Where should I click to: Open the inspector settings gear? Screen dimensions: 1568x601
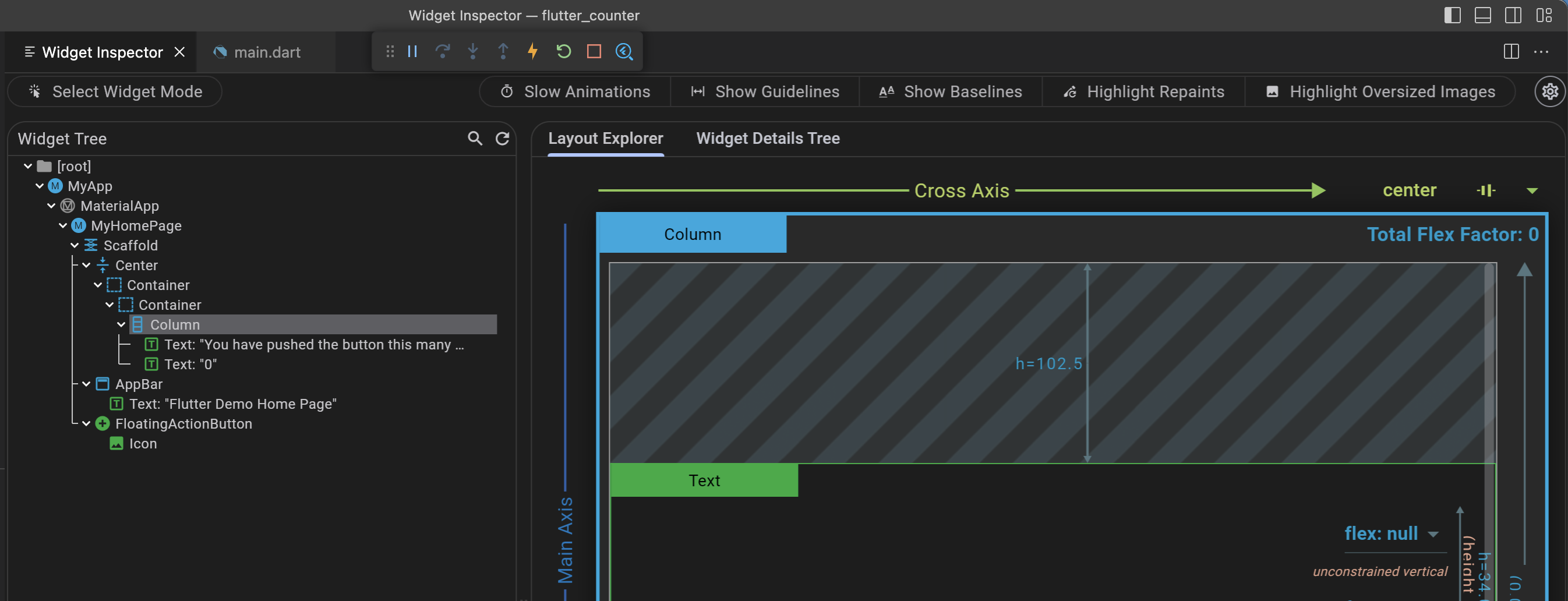[1550, 91]
